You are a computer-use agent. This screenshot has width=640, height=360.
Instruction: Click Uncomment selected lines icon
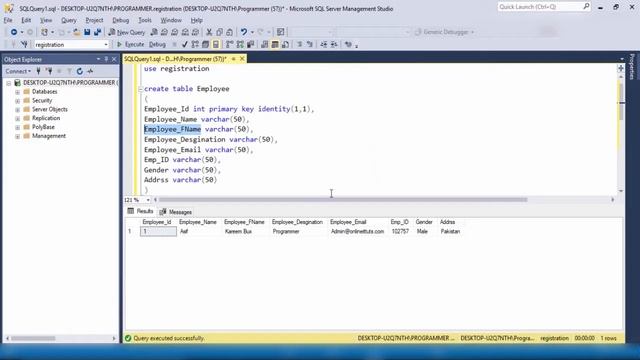[309, 44]
